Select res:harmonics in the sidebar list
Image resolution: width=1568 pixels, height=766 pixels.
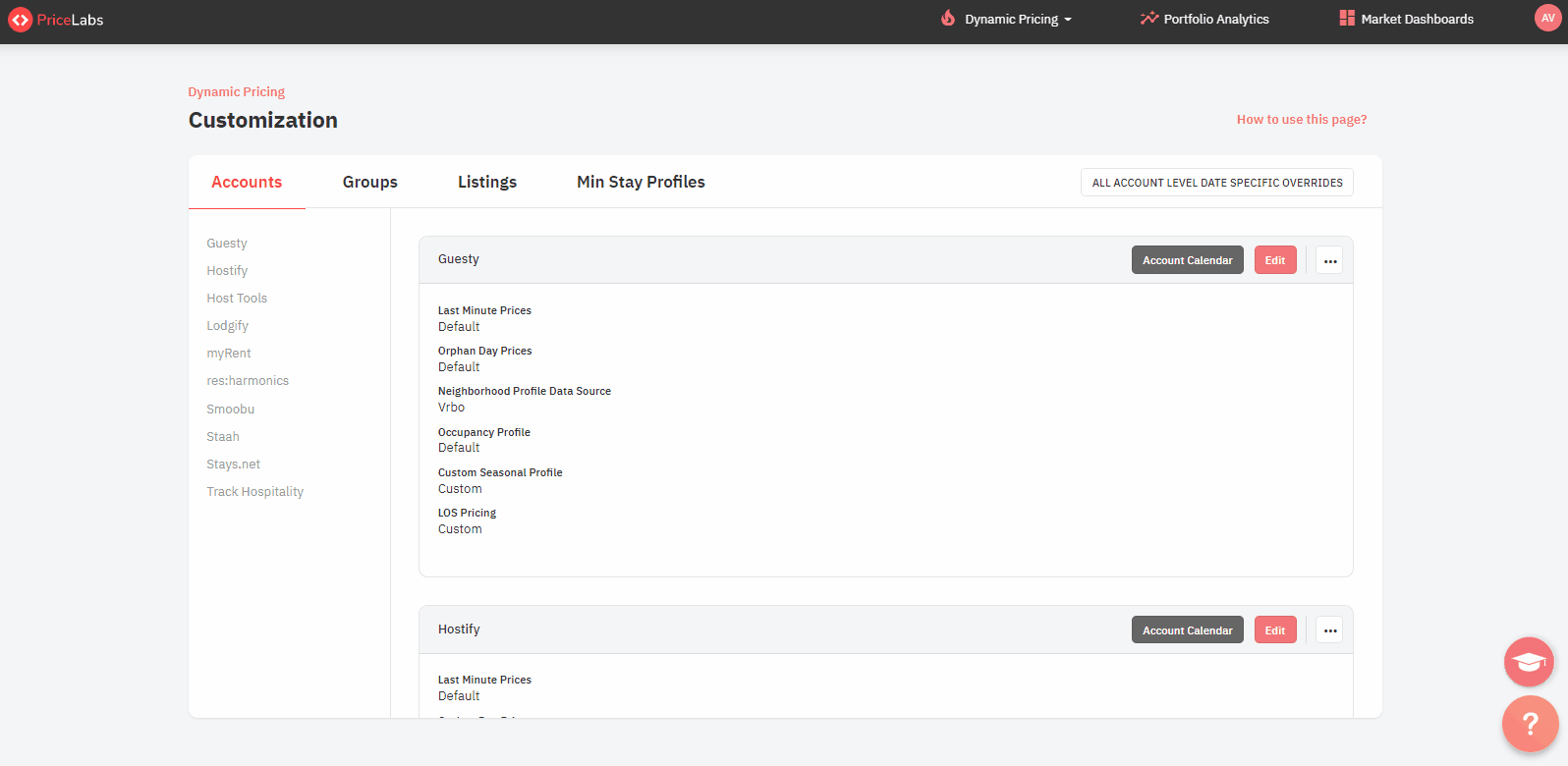pyautogui.click(x=248, y=381)
